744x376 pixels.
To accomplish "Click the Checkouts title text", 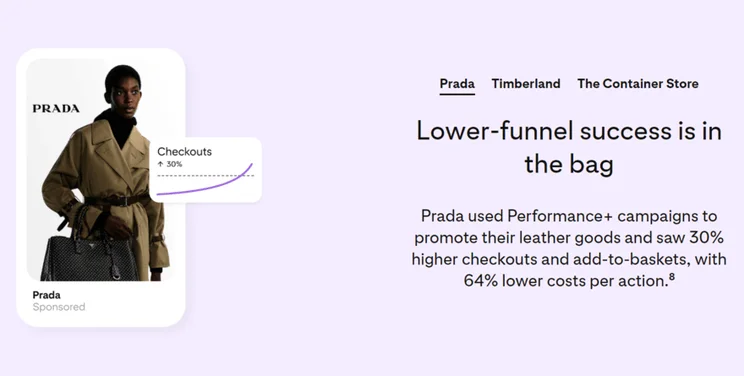I will pyautogui.click(x=185, y=152).
